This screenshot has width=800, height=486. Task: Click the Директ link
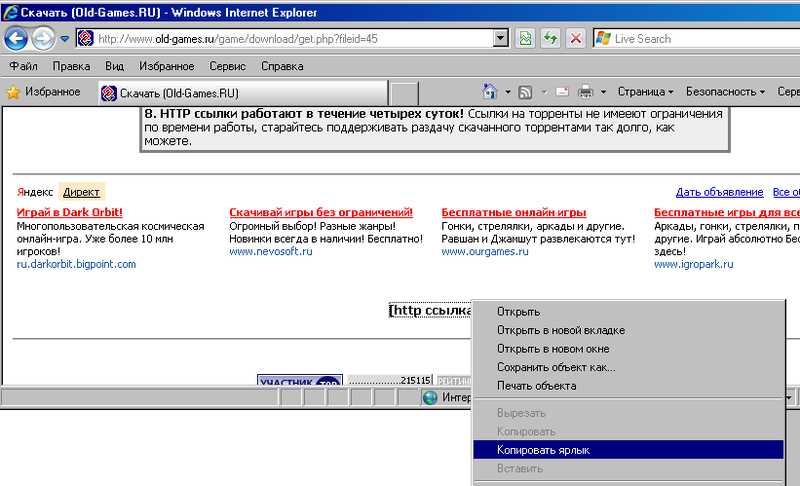coord(81,192)
